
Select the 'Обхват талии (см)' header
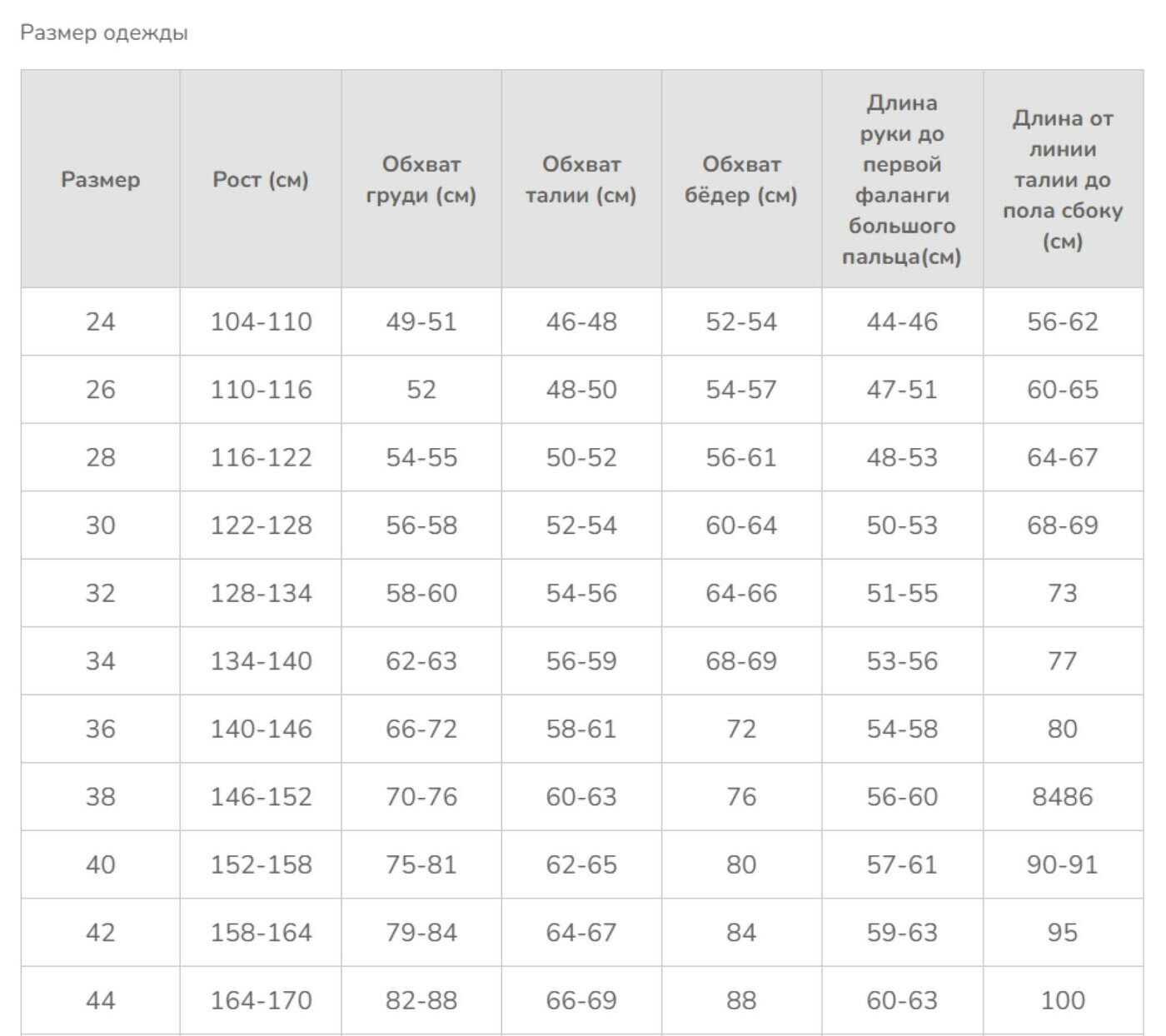tap(581, 180)
